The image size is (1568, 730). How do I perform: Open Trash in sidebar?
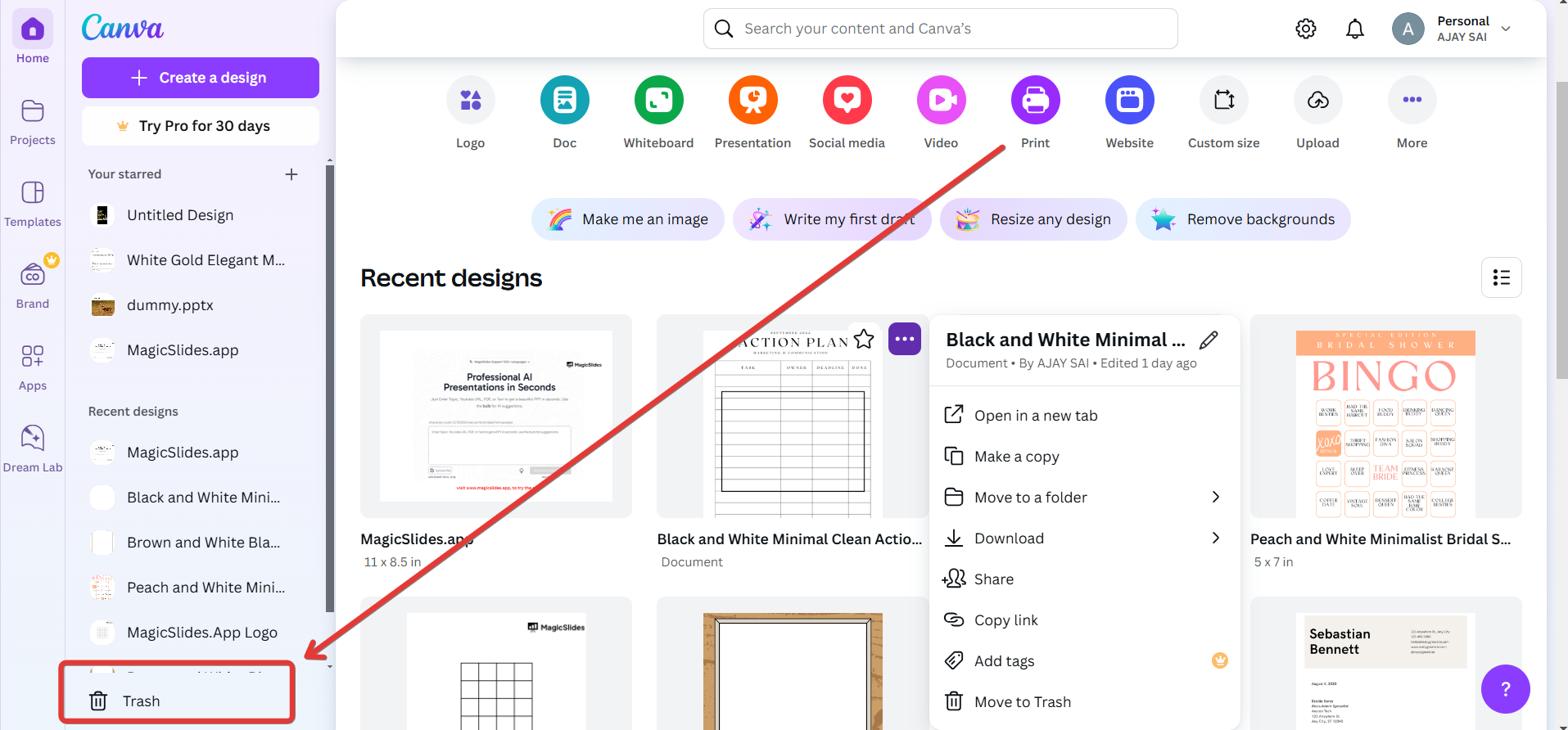coord(177,701)
